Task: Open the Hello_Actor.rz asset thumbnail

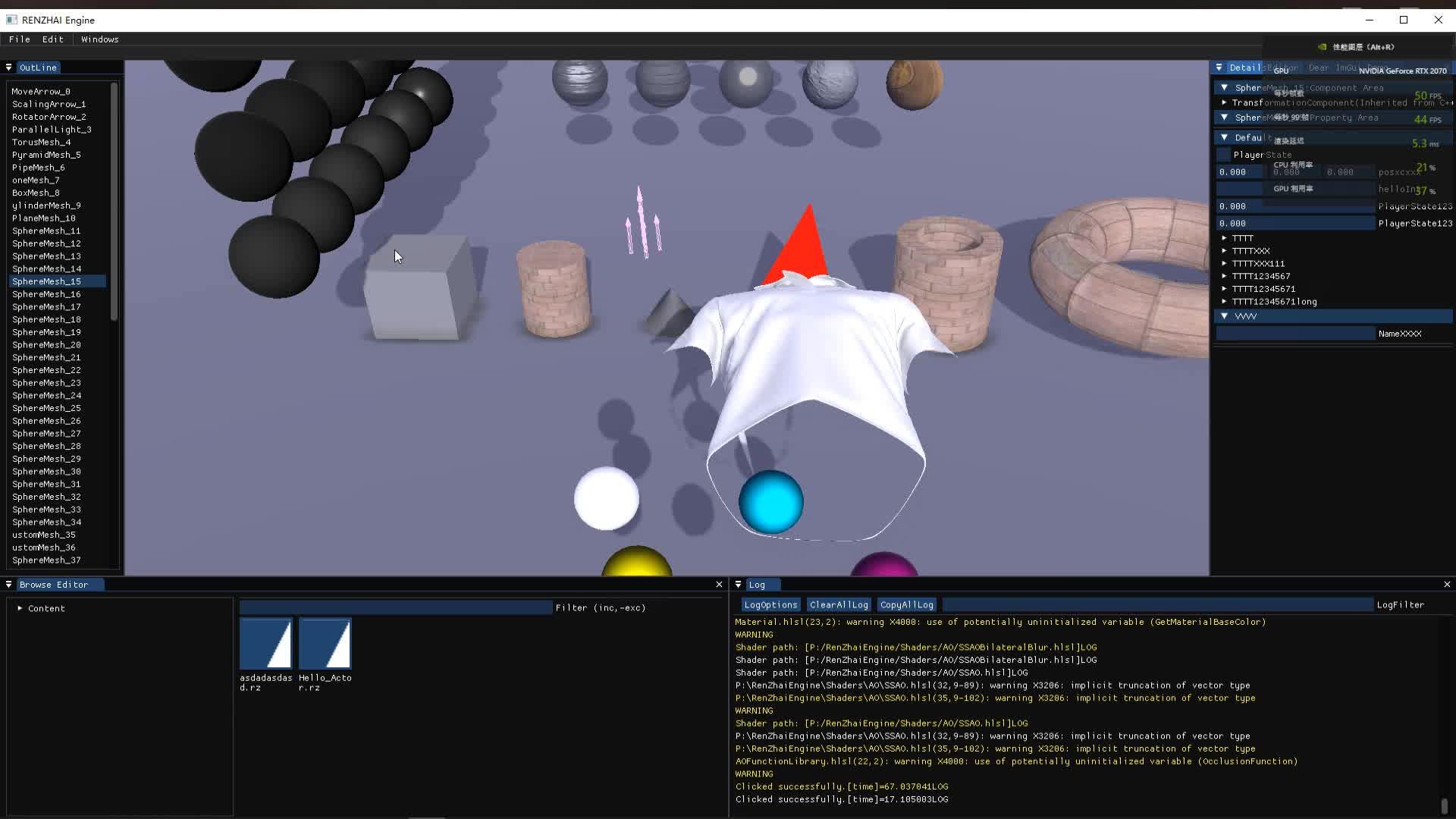Action: [325, 644]
